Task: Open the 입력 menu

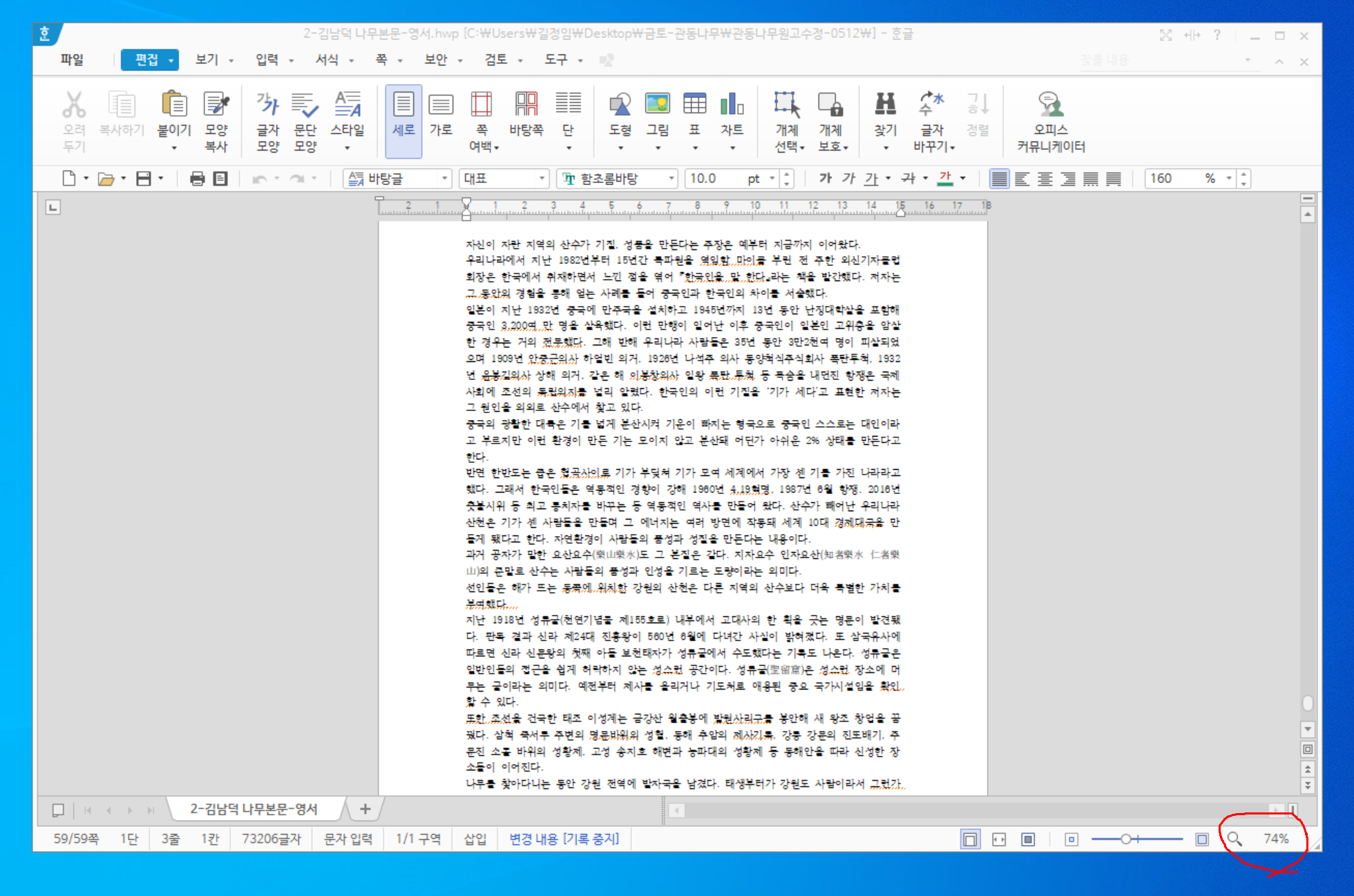Action: pos(267,60)
